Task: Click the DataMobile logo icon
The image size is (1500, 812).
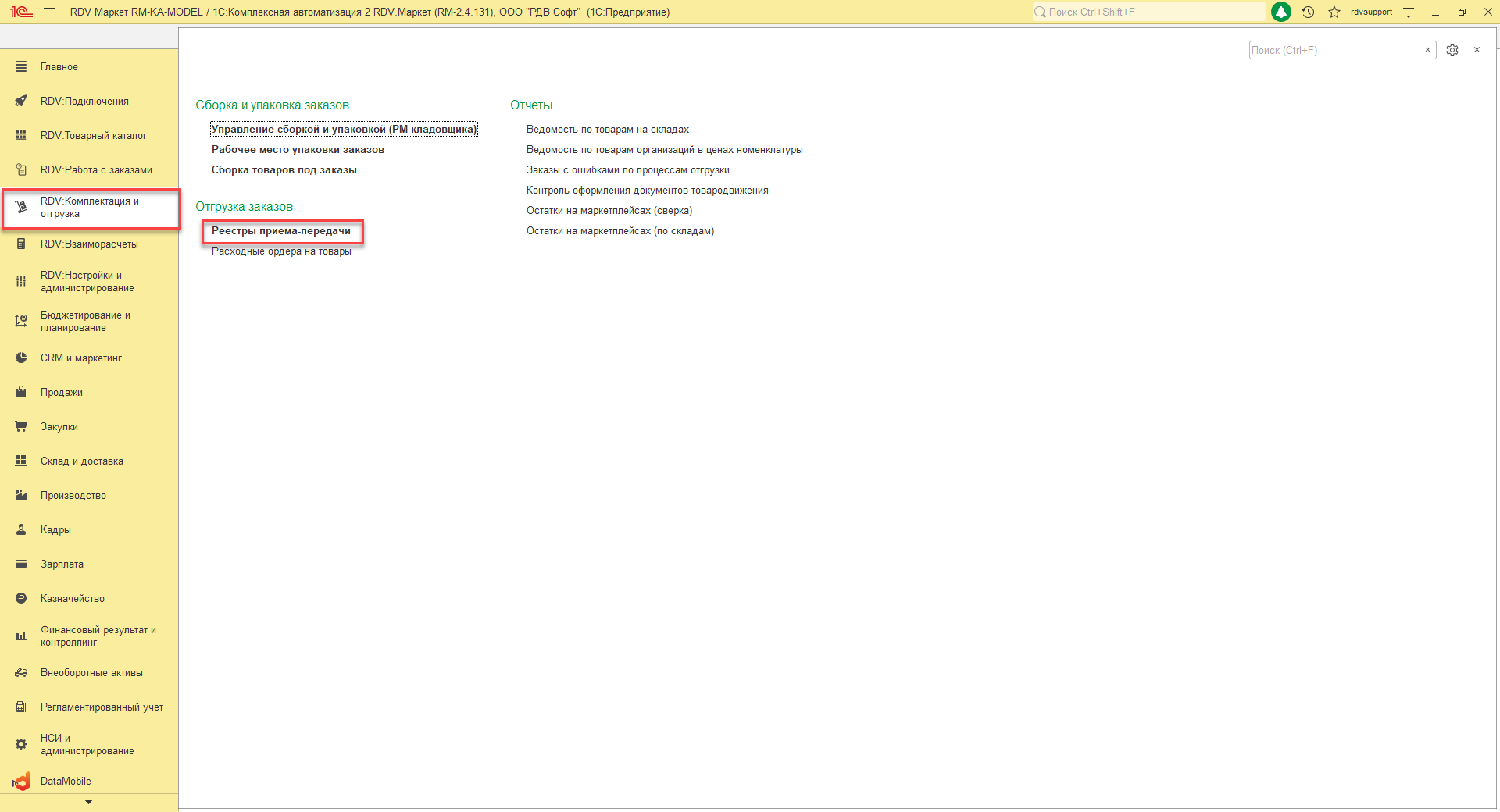Action: pyautogui.click(x=21, y=782)
